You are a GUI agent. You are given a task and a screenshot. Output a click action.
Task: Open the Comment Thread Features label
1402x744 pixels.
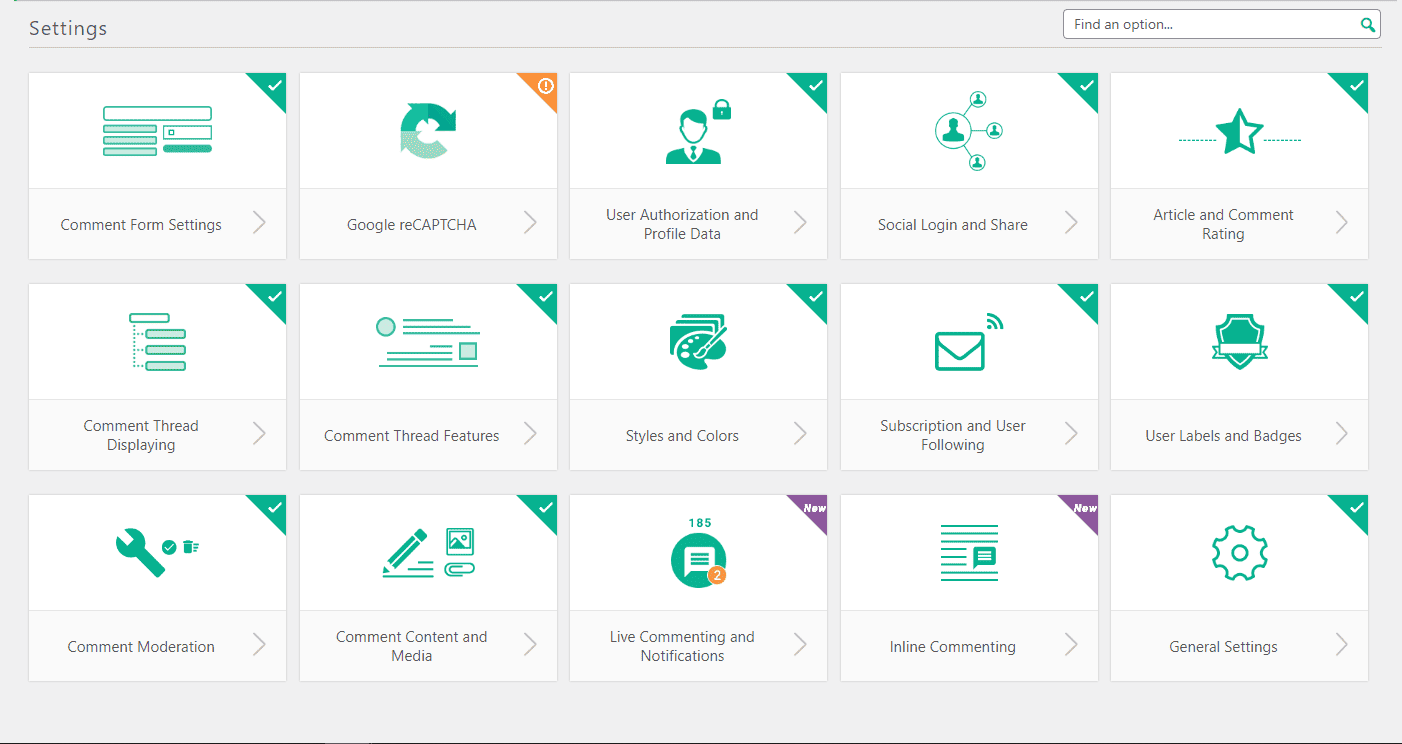click(x=412, y=436)
